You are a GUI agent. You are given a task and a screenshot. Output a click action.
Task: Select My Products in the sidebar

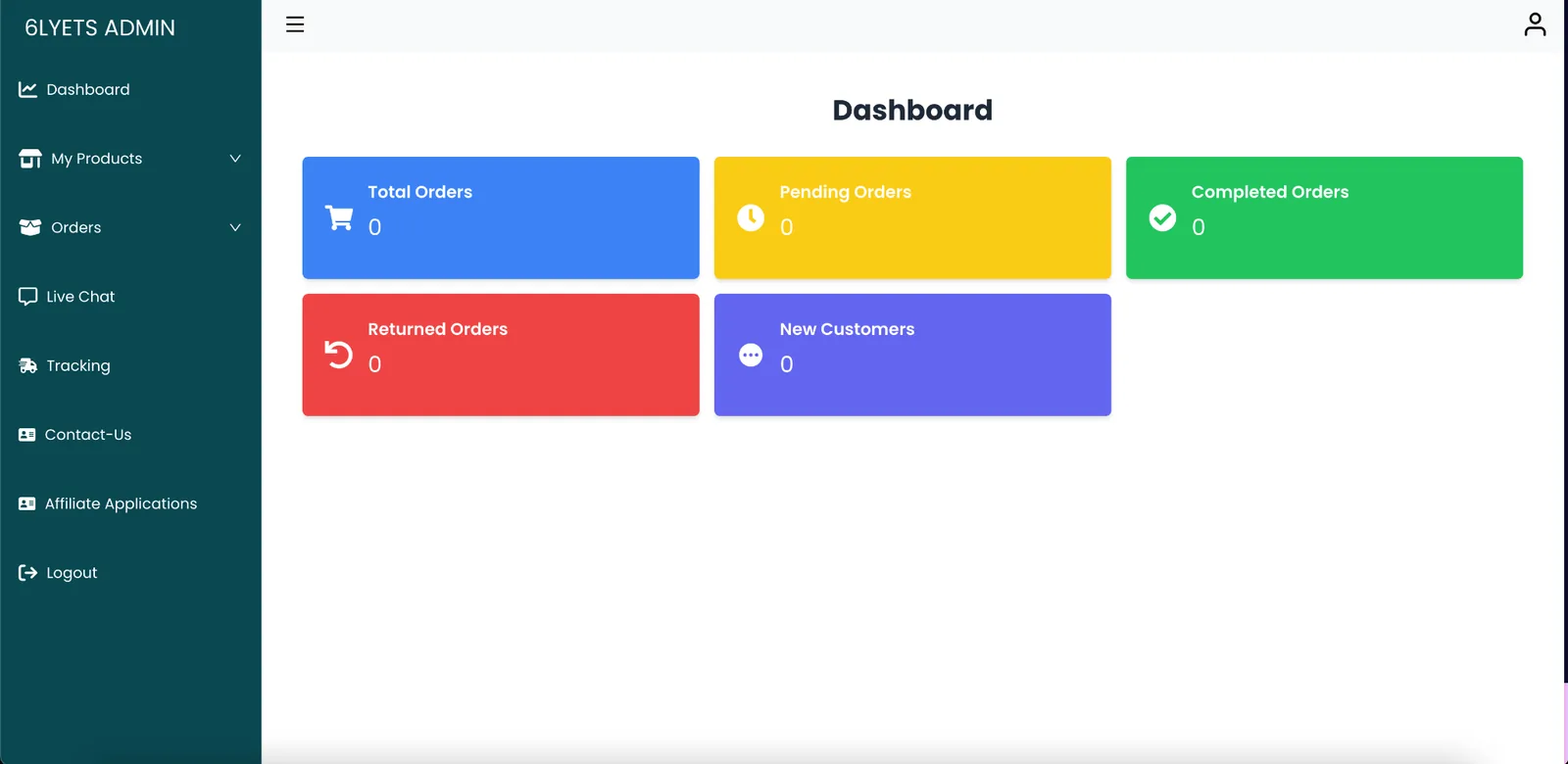point(96,159)
